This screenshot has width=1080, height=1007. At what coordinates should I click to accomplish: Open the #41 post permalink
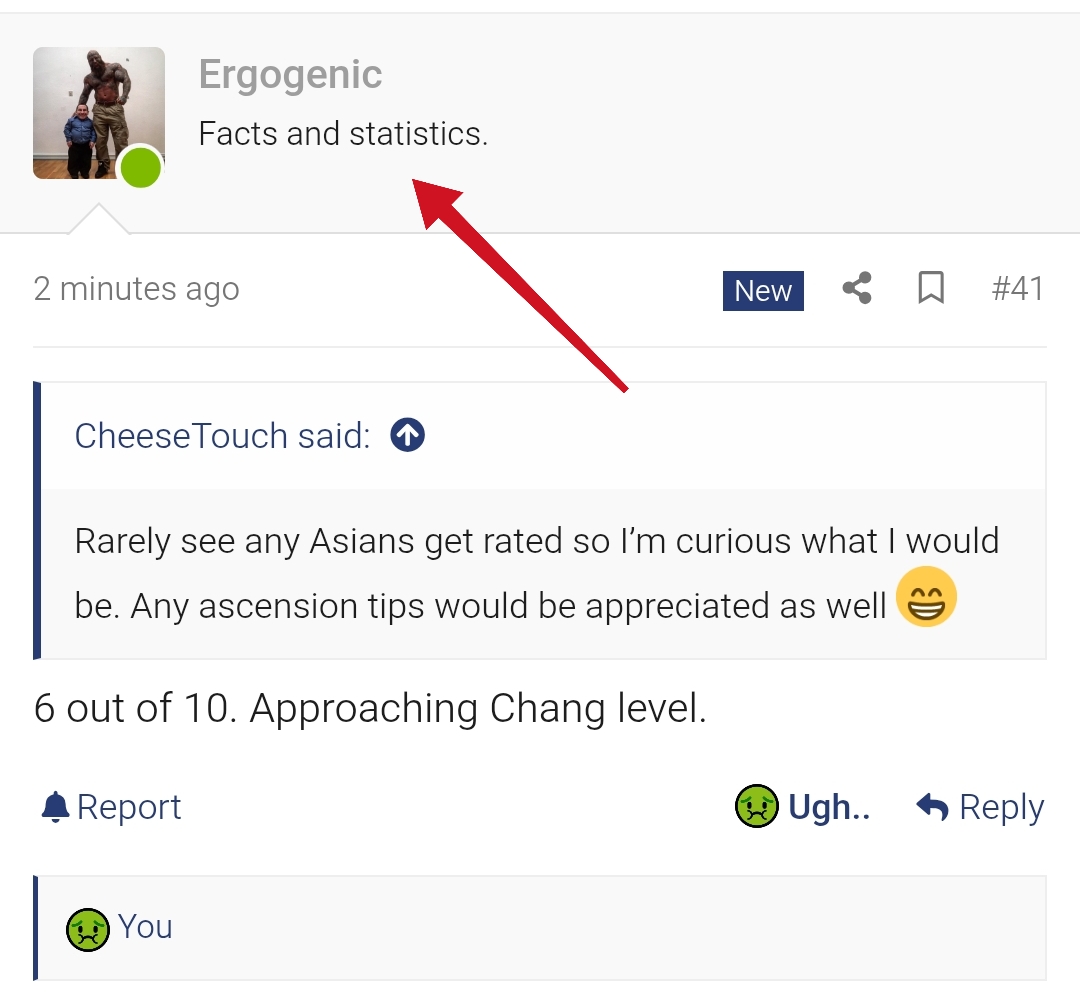(1017, 289)
